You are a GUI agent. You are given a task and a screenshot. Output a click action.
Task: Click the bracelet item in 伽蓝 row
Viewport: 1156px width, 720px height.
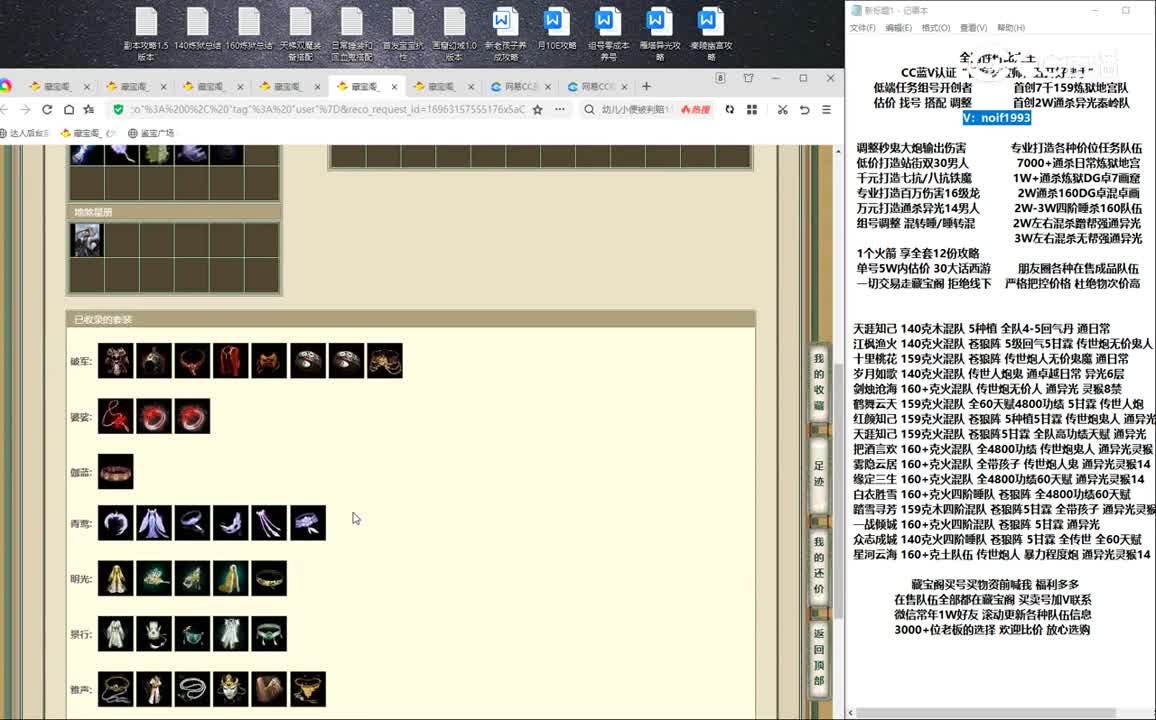tap(116, 472)
